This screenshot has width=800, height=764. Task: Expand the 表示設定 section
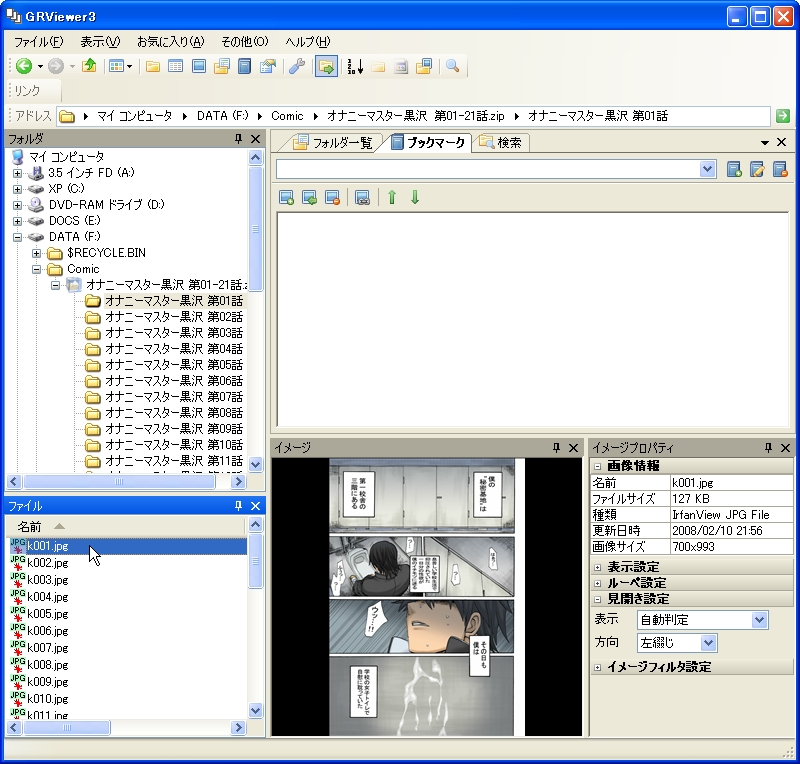[597, 567]
